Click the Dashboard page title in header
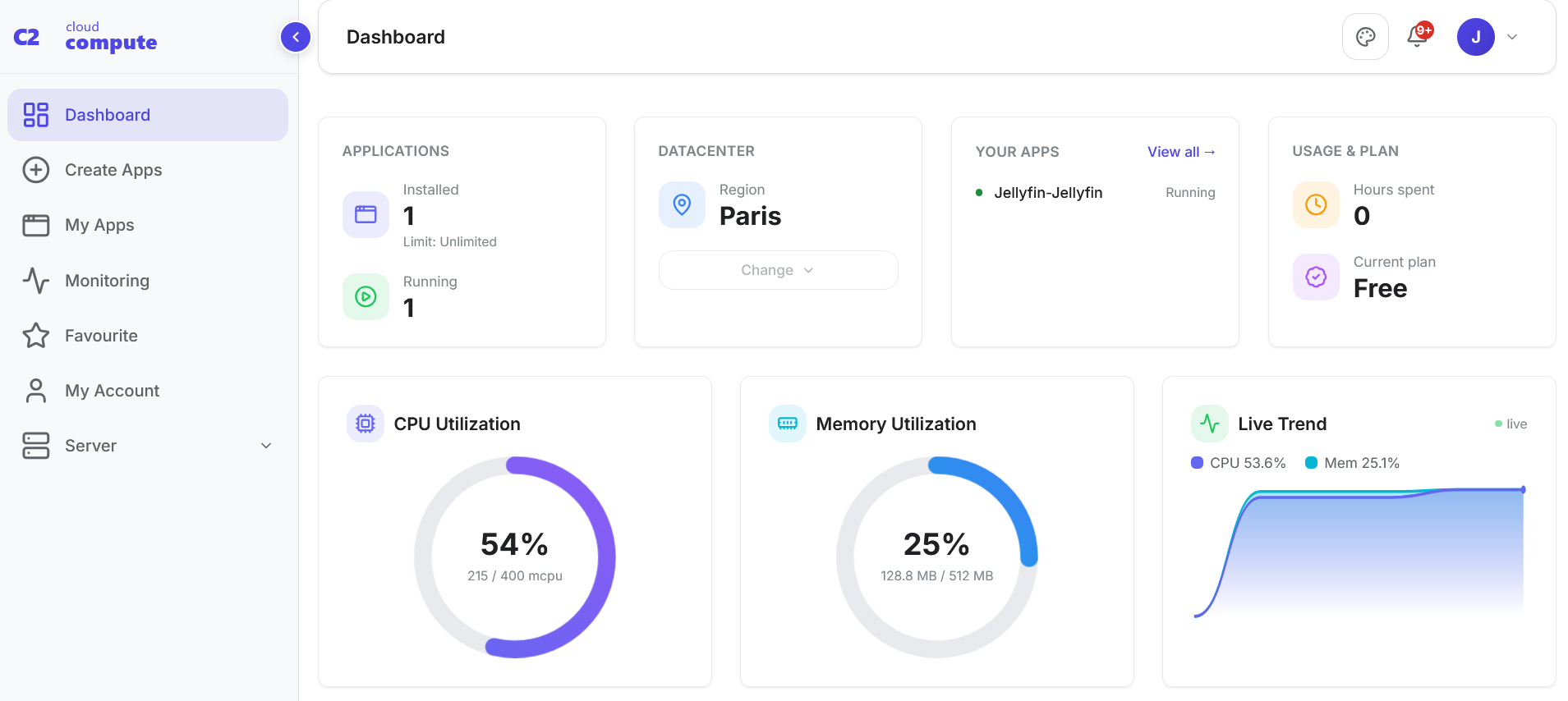 [x=396, y=37]
